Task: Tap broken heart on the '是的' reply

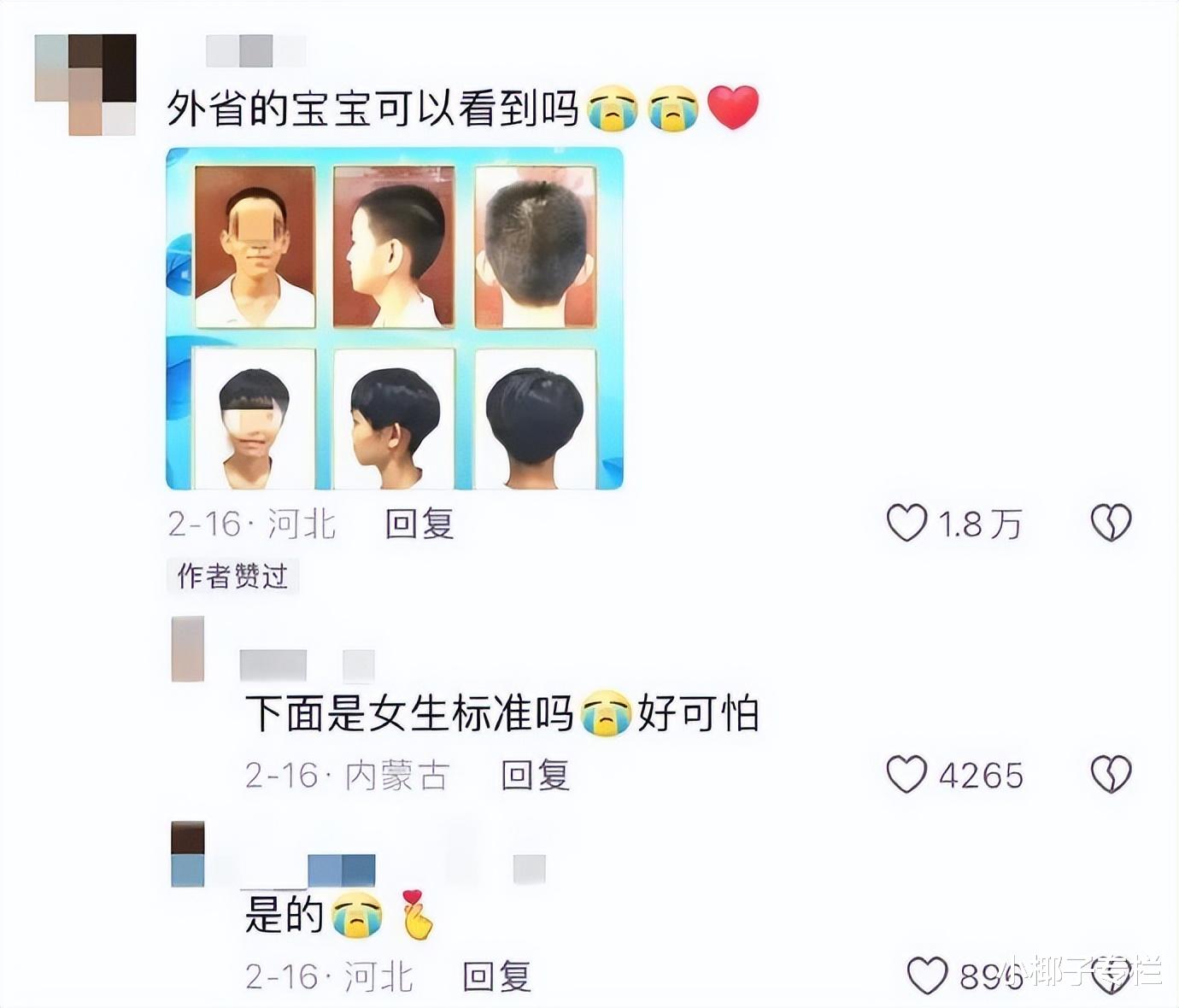Action: click(1111, 975)
